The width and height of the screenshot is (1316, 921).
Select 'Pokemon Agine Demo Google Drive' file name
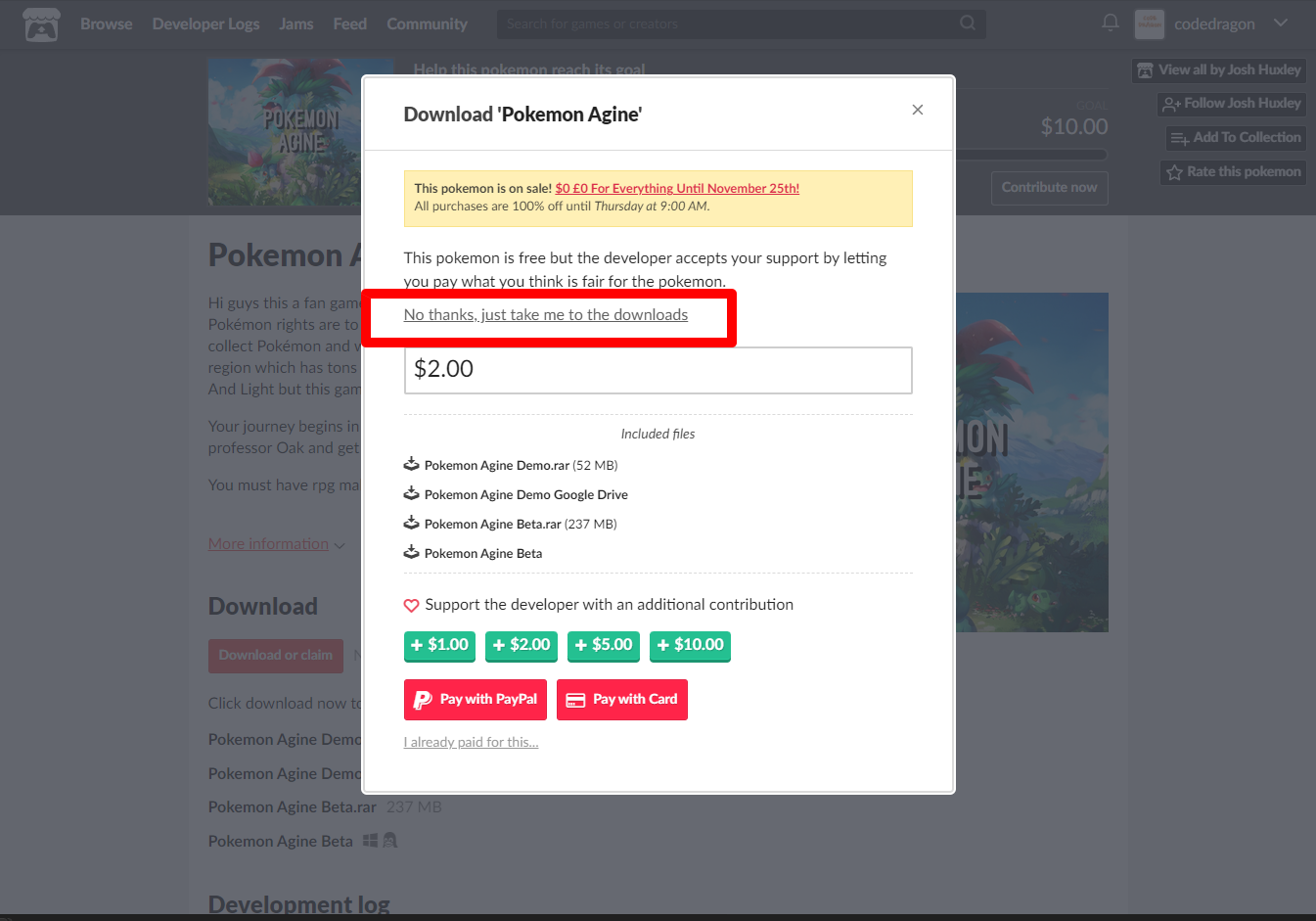(x=526, y=494)
